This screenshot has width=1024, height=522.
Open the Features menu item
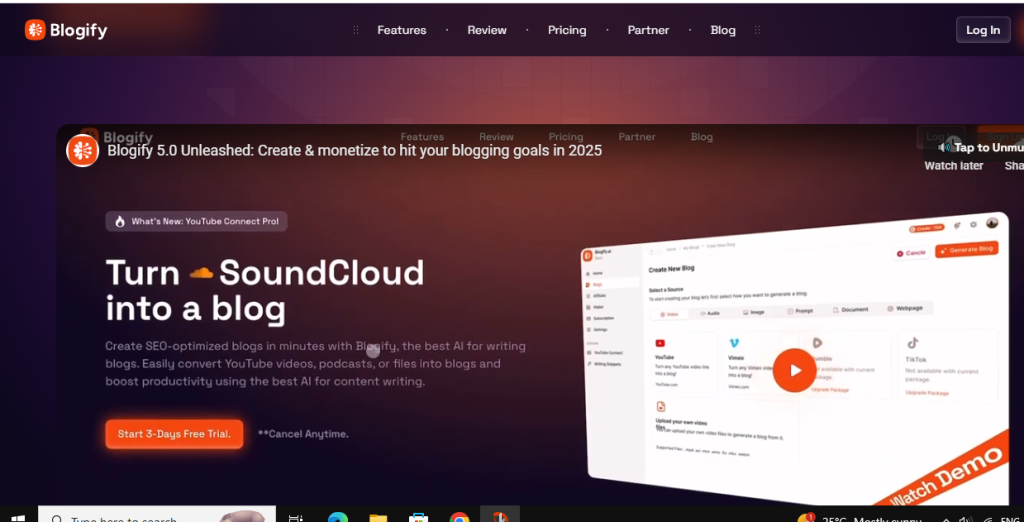click(402, 30)
